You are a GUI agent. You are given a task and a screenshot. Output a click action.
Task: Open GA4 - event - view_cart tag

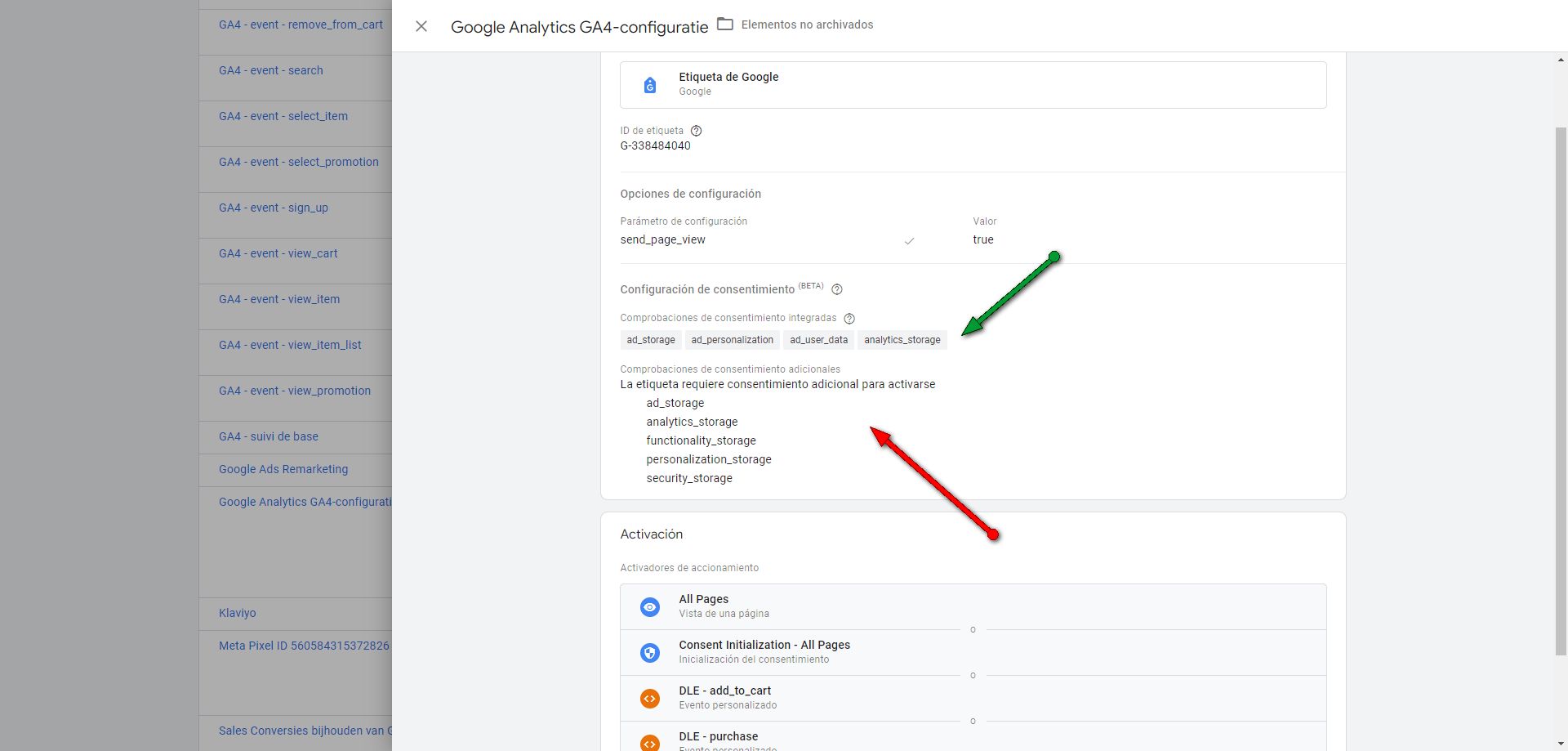click(x=278, y=253)
